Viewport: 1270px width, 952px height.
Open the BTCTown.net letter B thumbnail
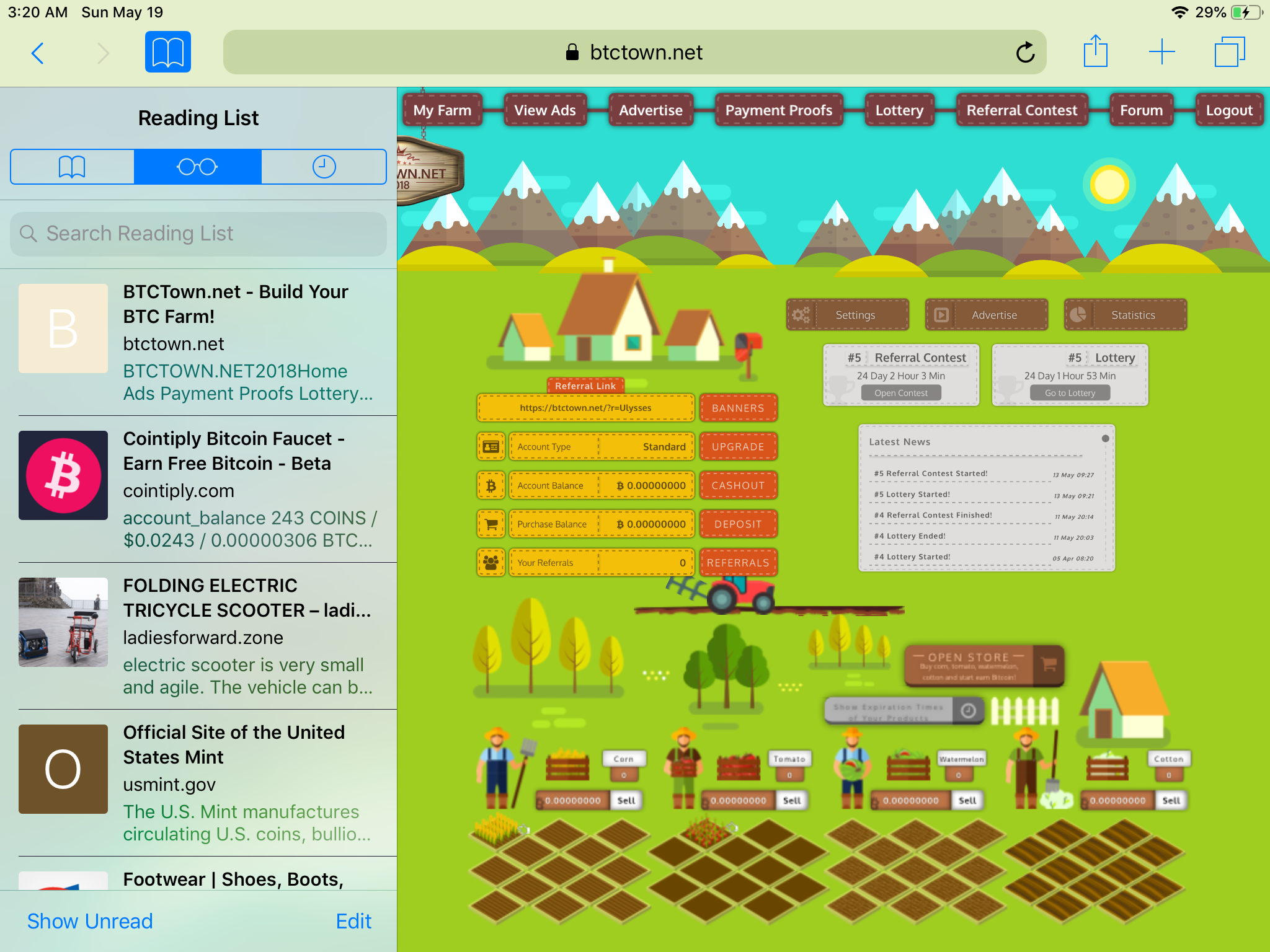63,328
